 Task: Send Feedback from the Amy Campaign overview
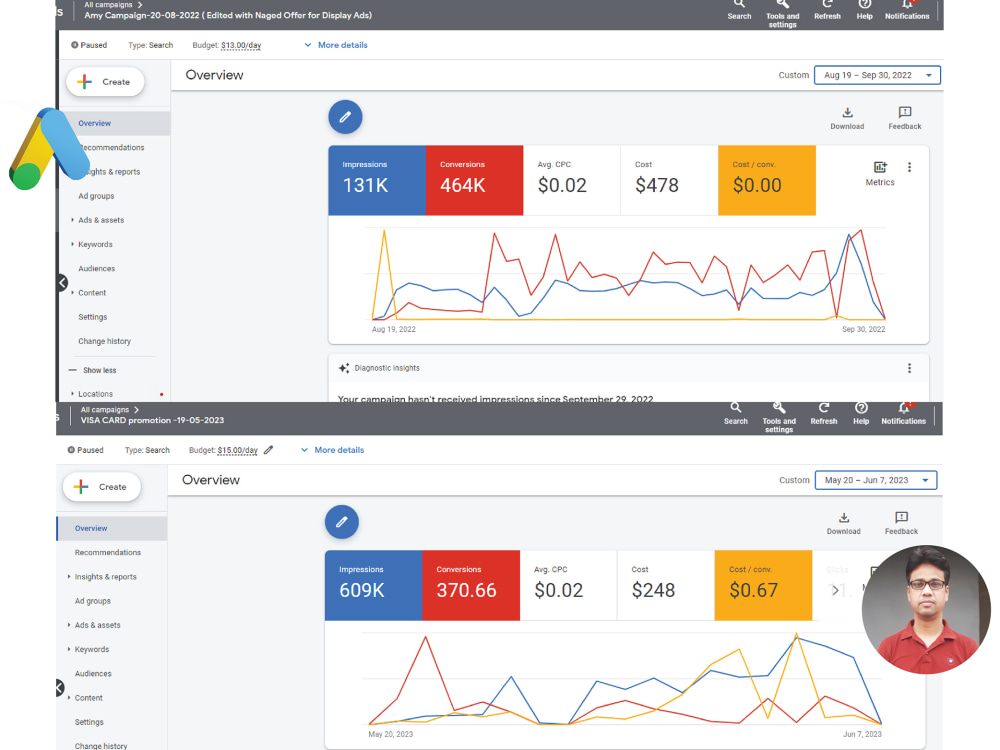904,118
